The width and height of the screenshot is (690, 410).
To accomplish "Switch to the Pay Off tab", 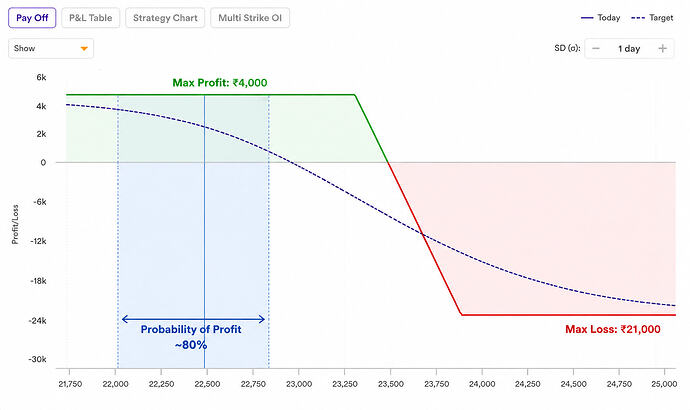I will (32, 18).
